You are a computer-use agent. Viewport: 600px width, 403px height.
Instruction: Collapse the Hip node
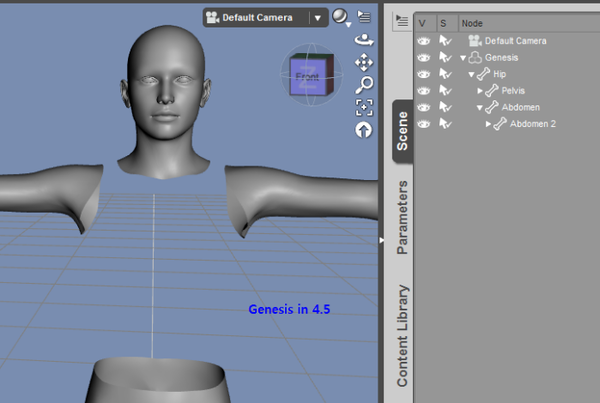click(471, 75)
